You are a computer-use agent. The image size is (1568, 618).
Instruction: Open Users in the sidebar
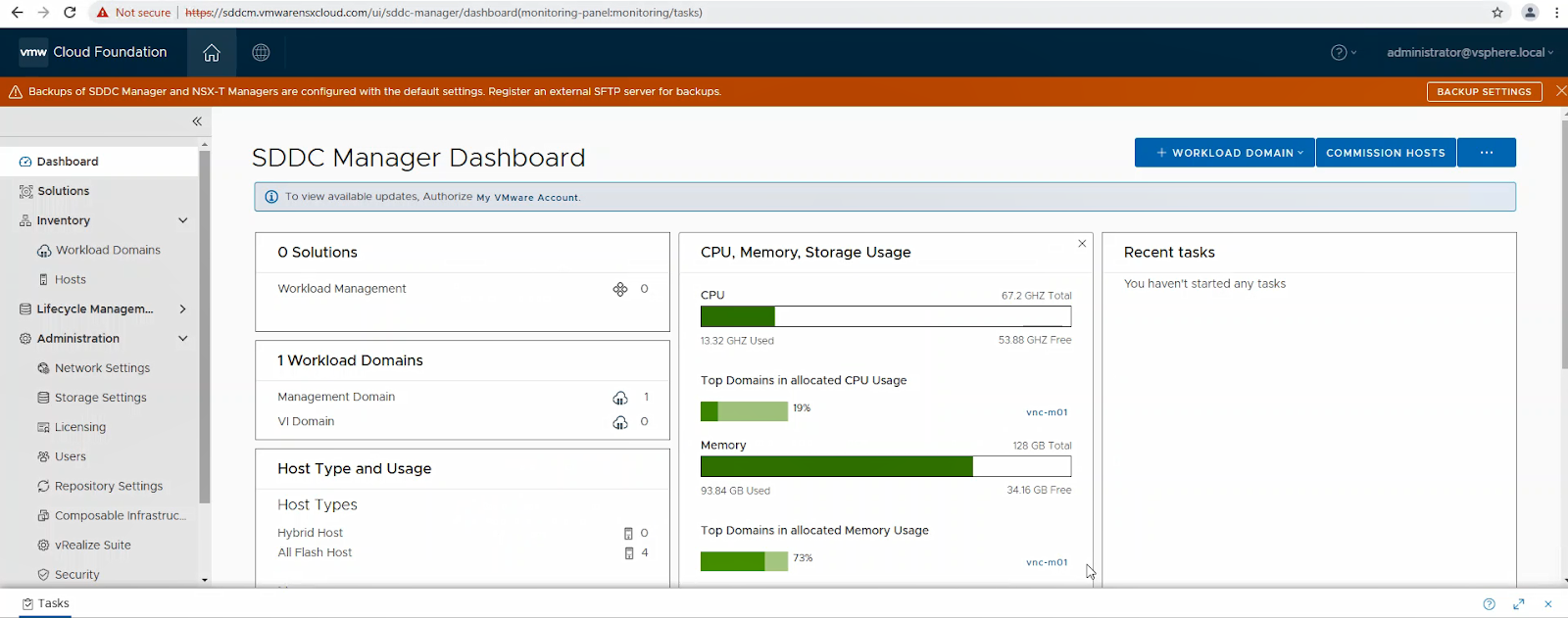click(70, 456)
